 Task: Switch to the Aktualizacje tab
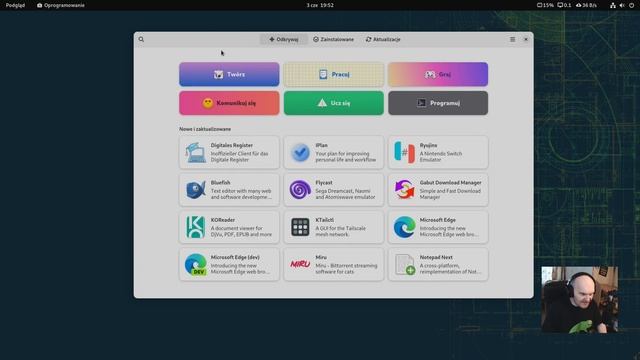click(x=383, y=40)
